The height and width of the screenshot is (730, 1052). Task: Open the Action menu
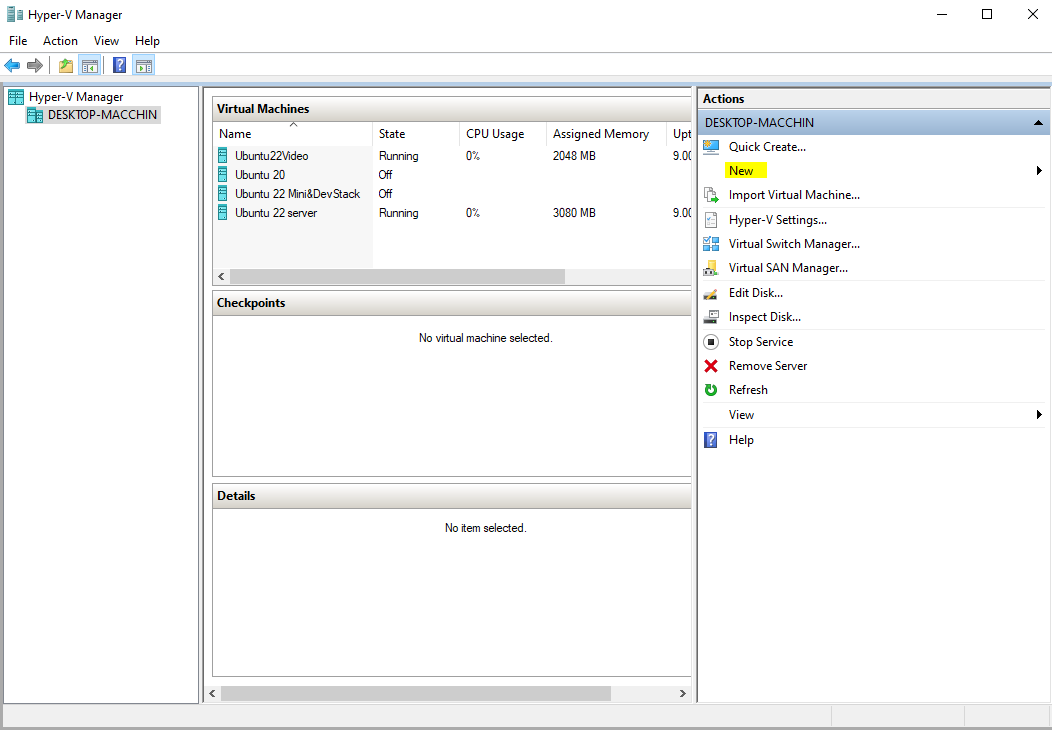tap(60, 41)
